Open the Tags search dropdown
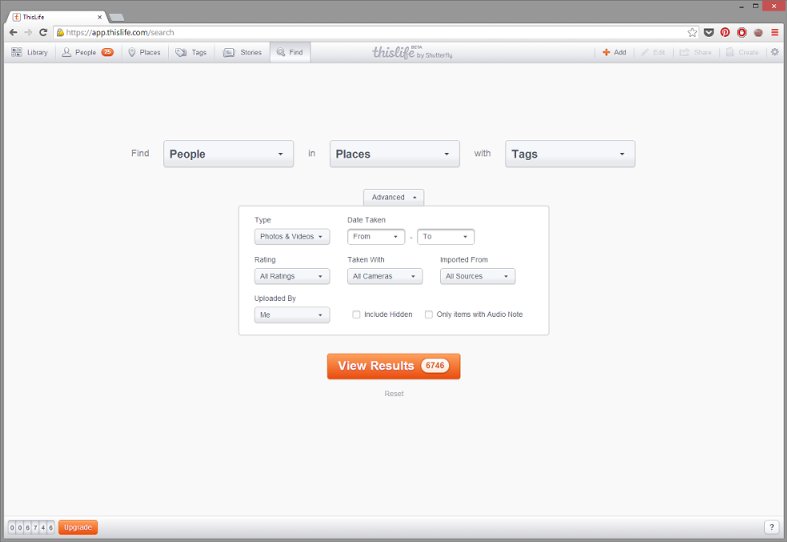The height and width of the screenshot is (542, 787). 570,154
